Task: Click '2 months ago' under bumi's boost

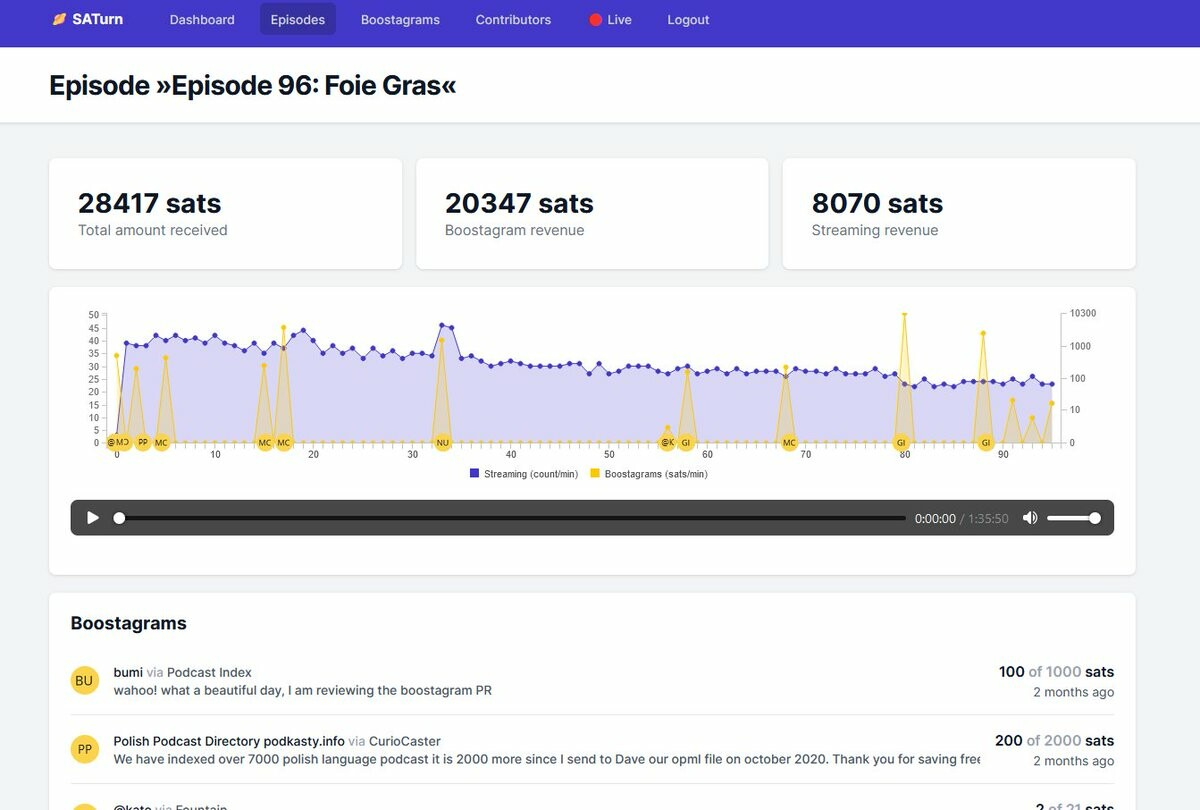Action: (x=1073, y=692)
